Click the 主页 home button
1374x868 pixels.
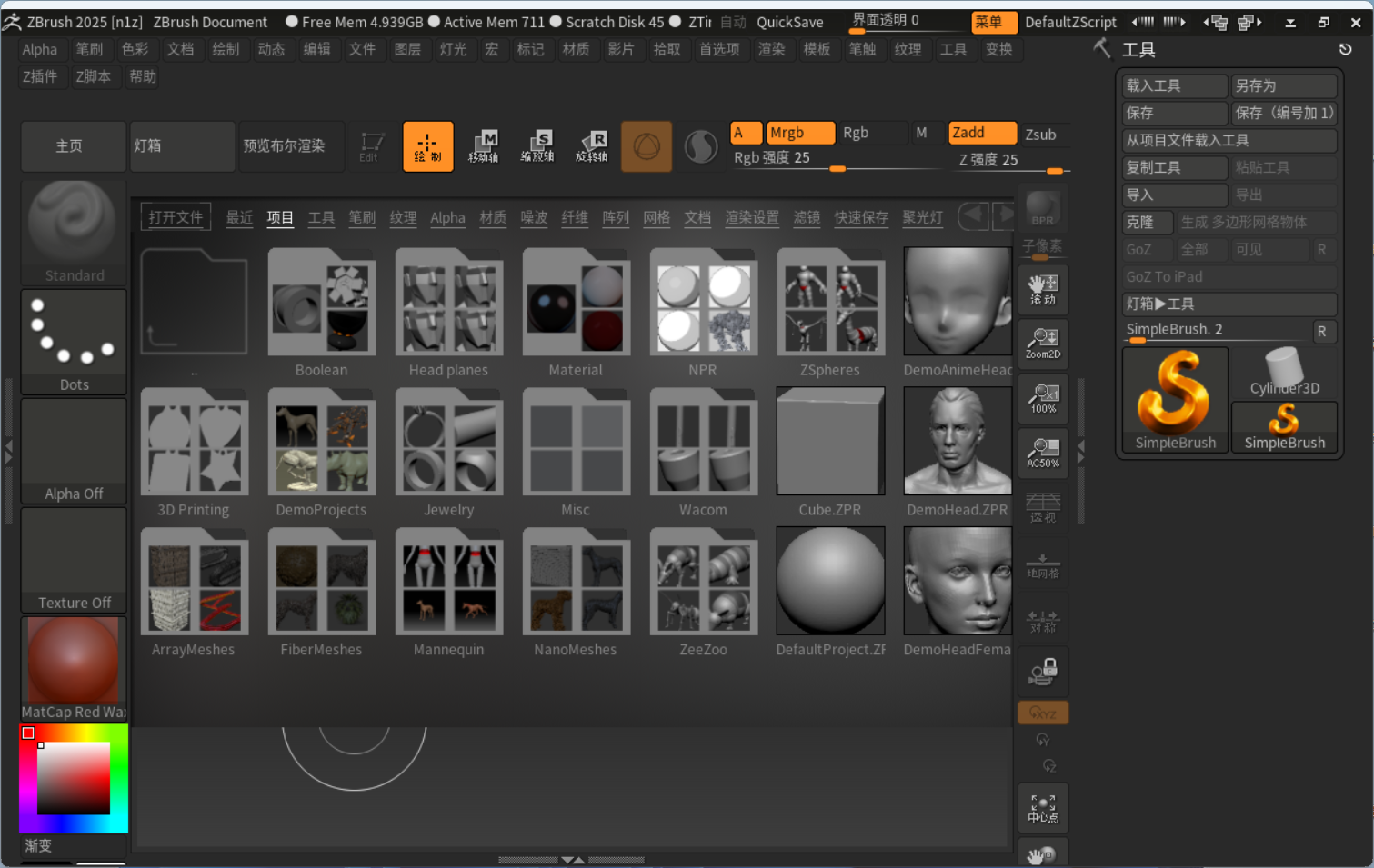74,146
